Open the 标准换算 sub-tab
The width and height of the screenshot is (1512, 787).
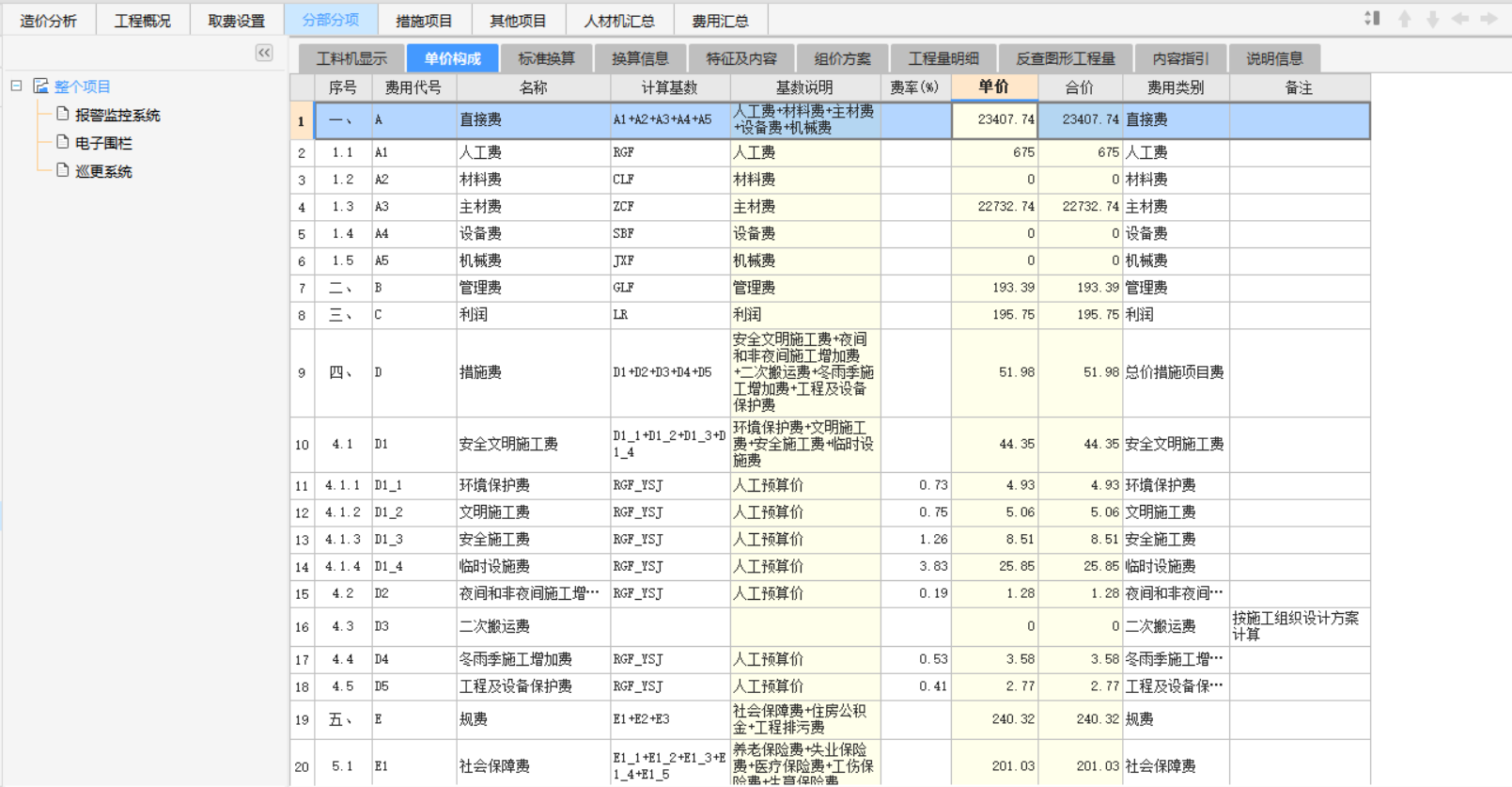547,58
